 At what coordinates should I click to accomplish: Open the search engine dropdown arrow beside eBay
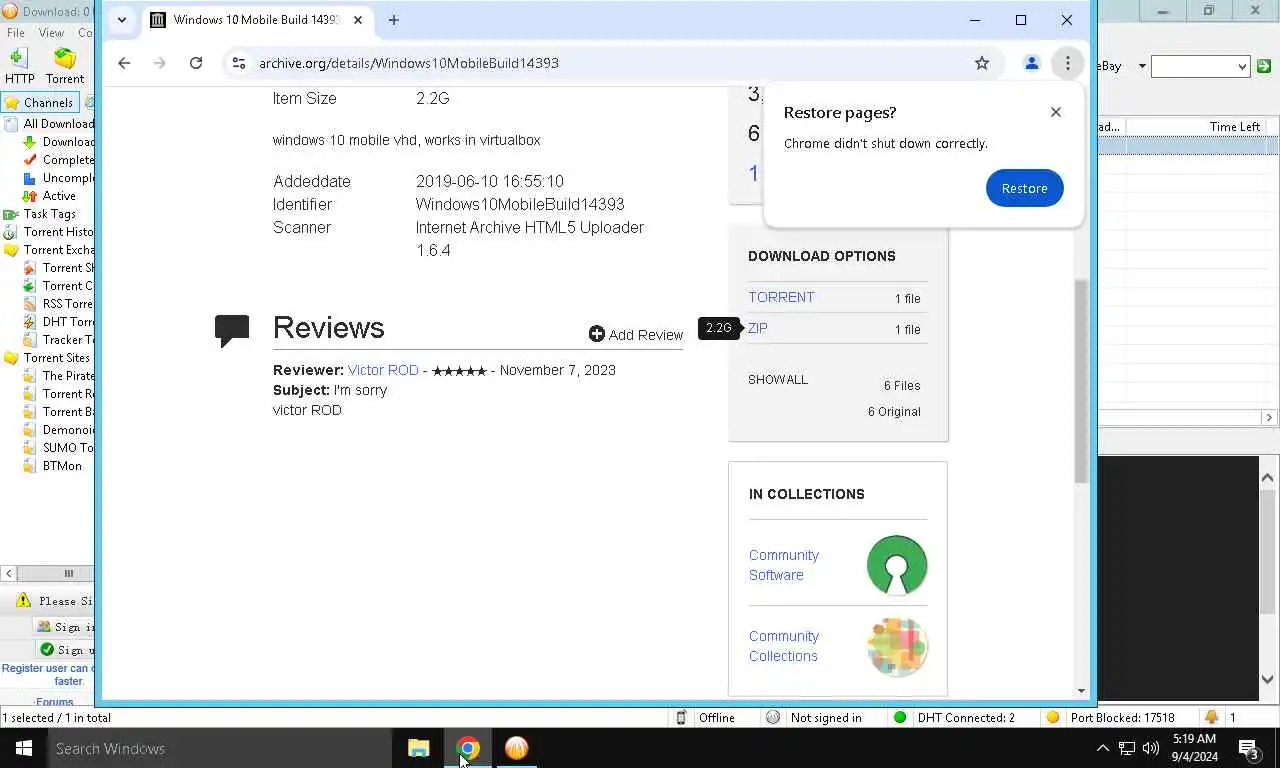[x=1141, y=66]
